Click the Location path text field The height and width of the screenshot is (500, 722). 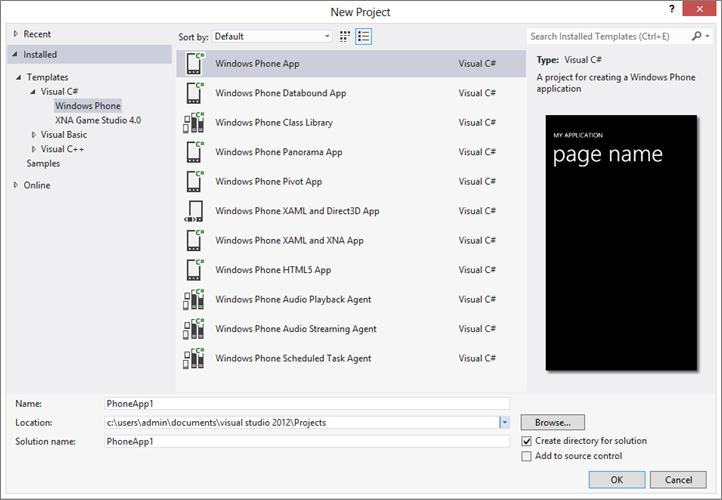(x=302, y=422)
